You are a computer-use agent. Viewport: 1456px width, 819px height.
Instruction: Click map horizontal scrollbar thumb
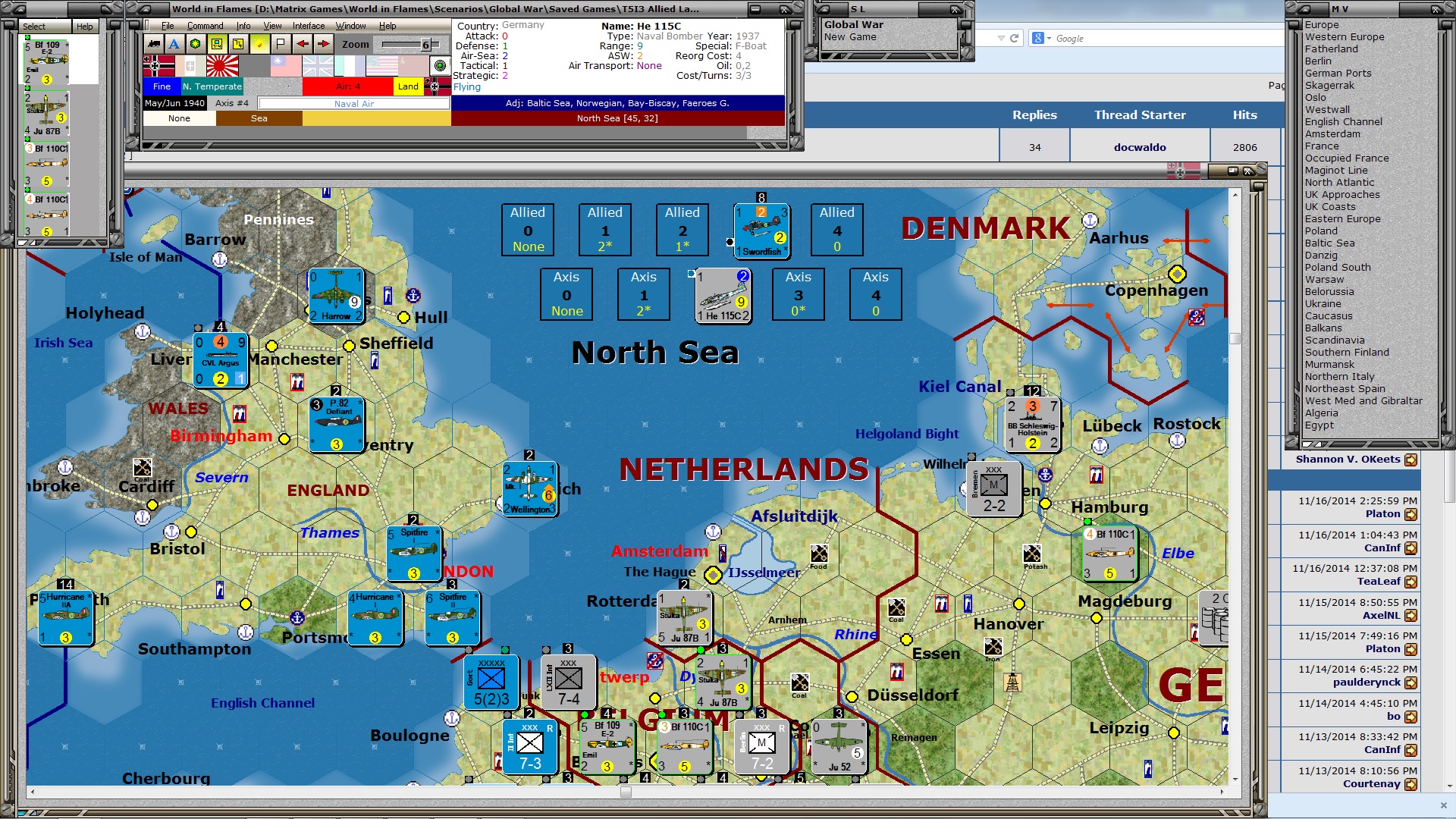pos(626,792)
